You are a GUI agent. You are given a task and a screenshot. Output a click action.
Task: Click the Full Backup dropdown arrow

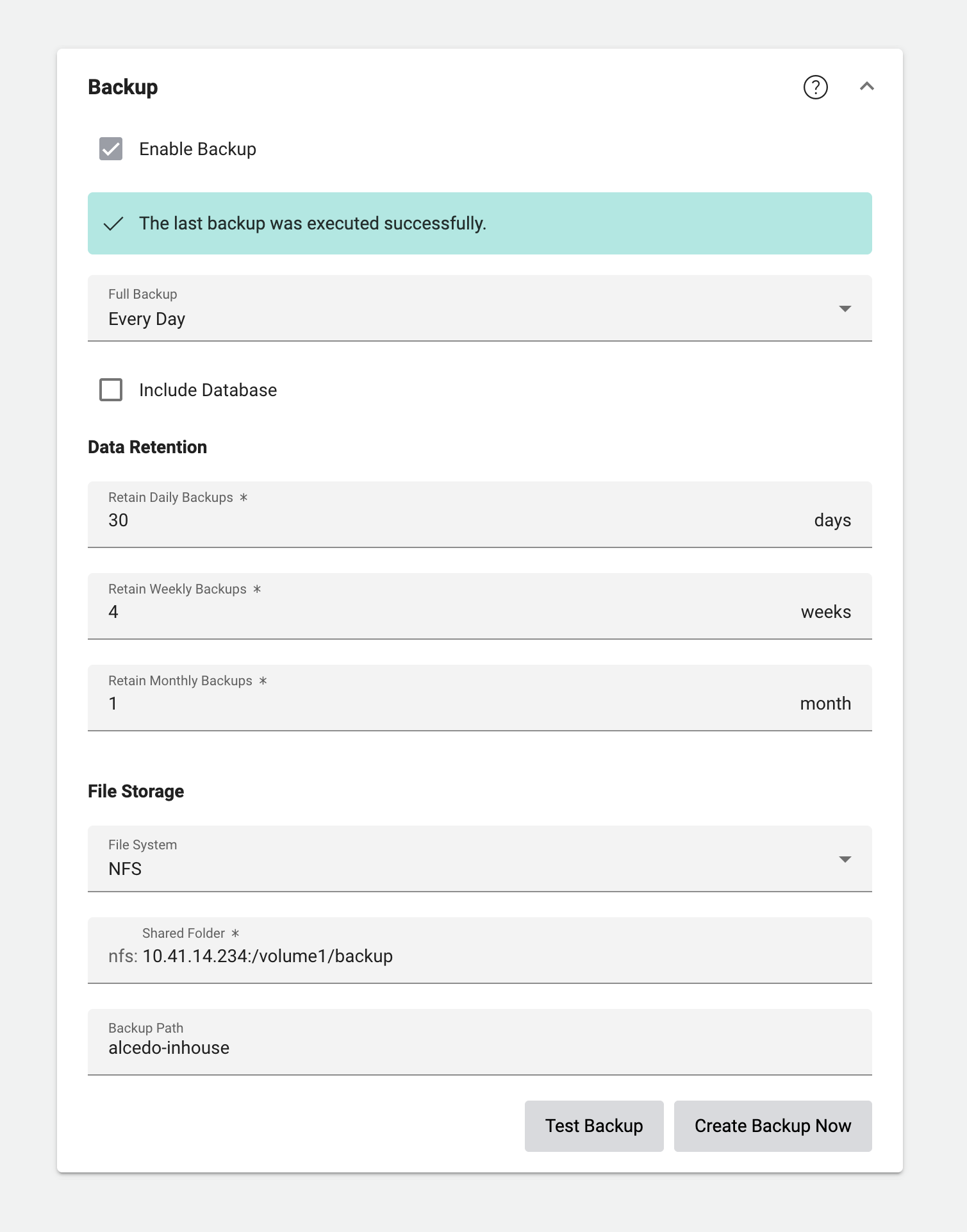point(845,309)
